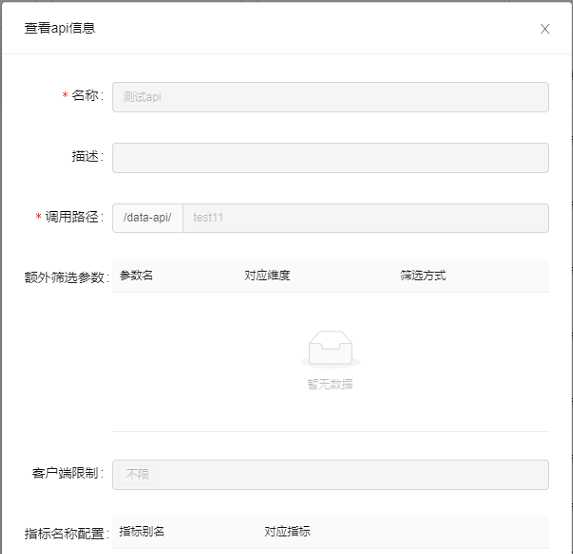Click the 名称 input showing 测试api

[x=330, y=97]
